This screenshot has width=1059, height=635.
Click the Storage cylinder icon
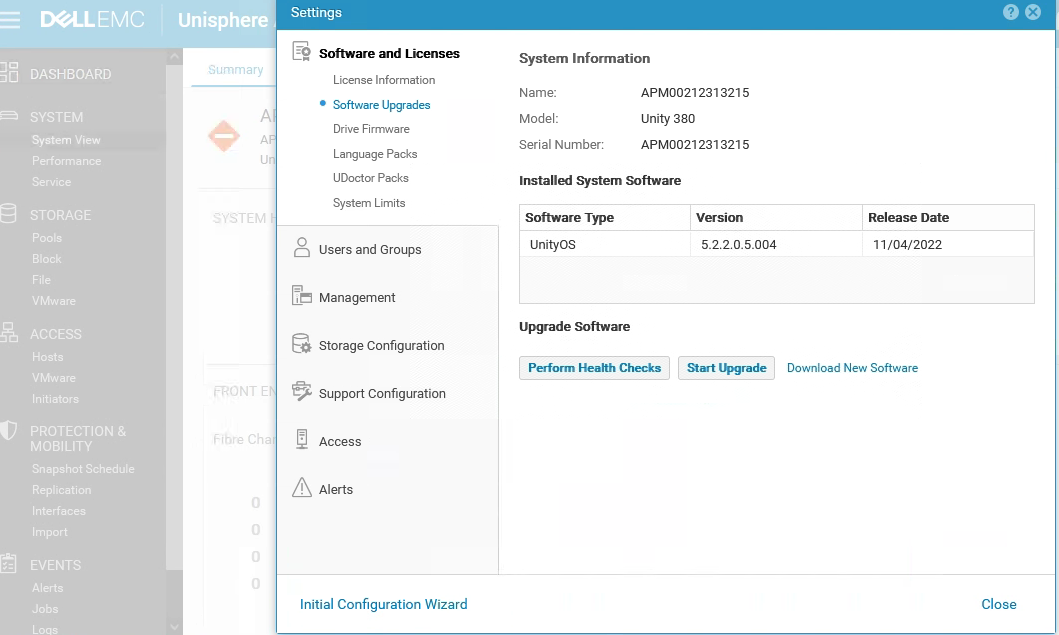tap(8, 213)
